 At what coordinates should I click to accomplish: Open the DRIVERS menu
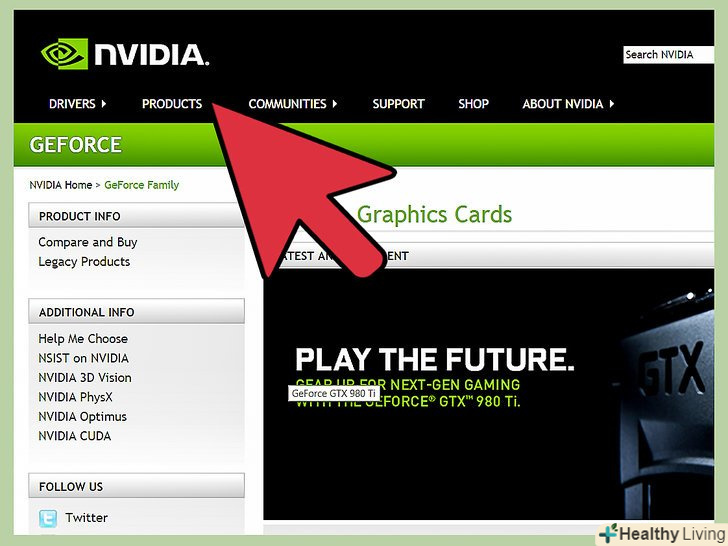click(x=72, y=104)
